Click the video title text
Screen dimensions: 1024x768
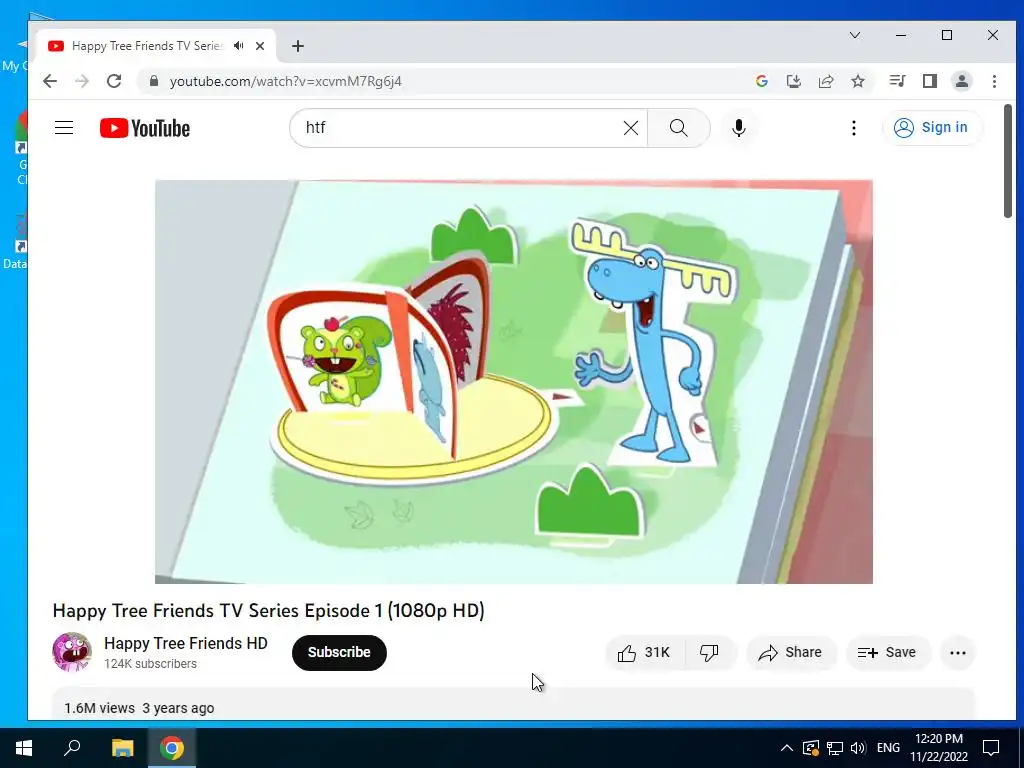[x=268, y=611]
